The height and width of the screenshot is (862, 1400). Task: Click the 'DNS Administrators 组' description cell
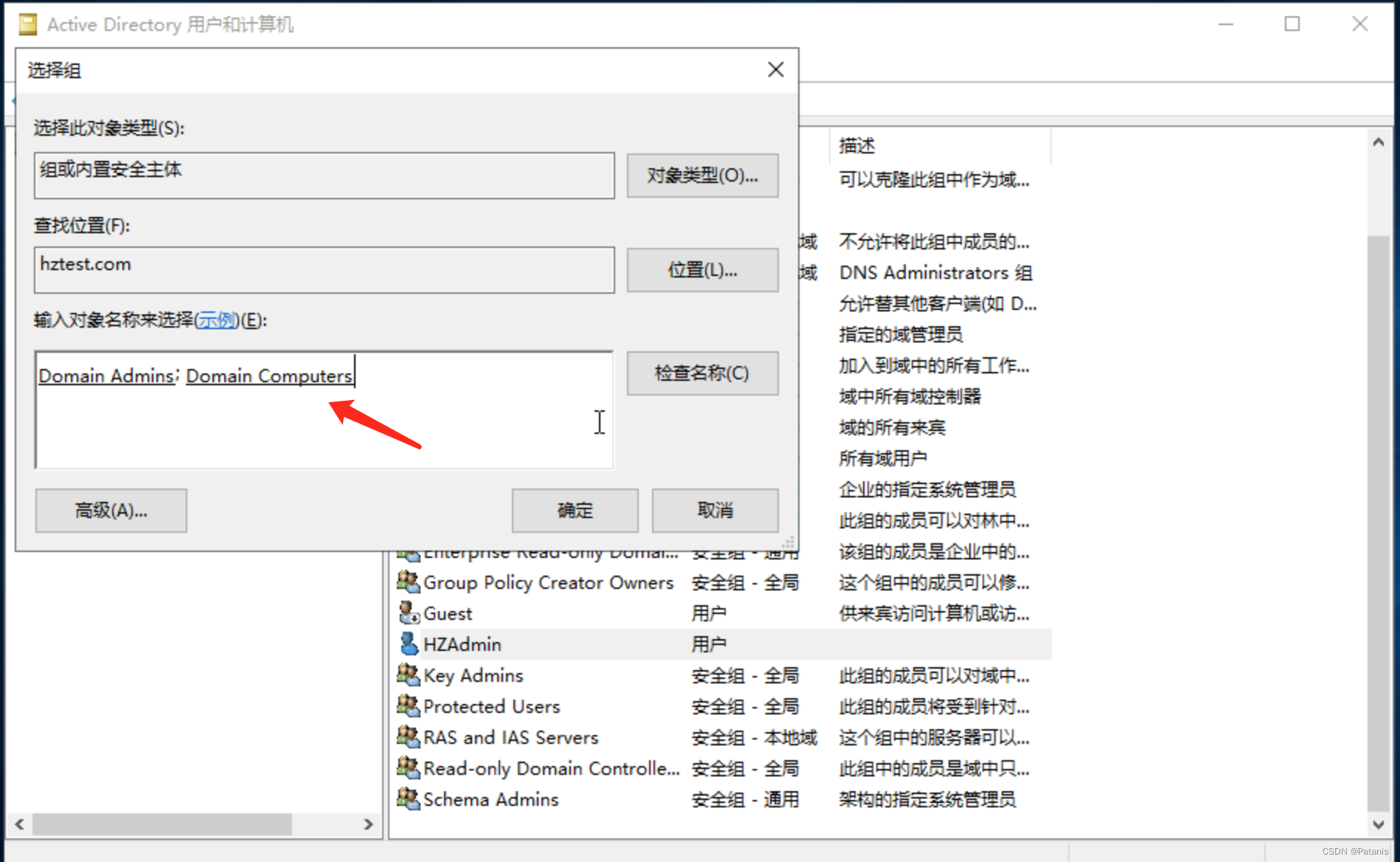(935, 273)
